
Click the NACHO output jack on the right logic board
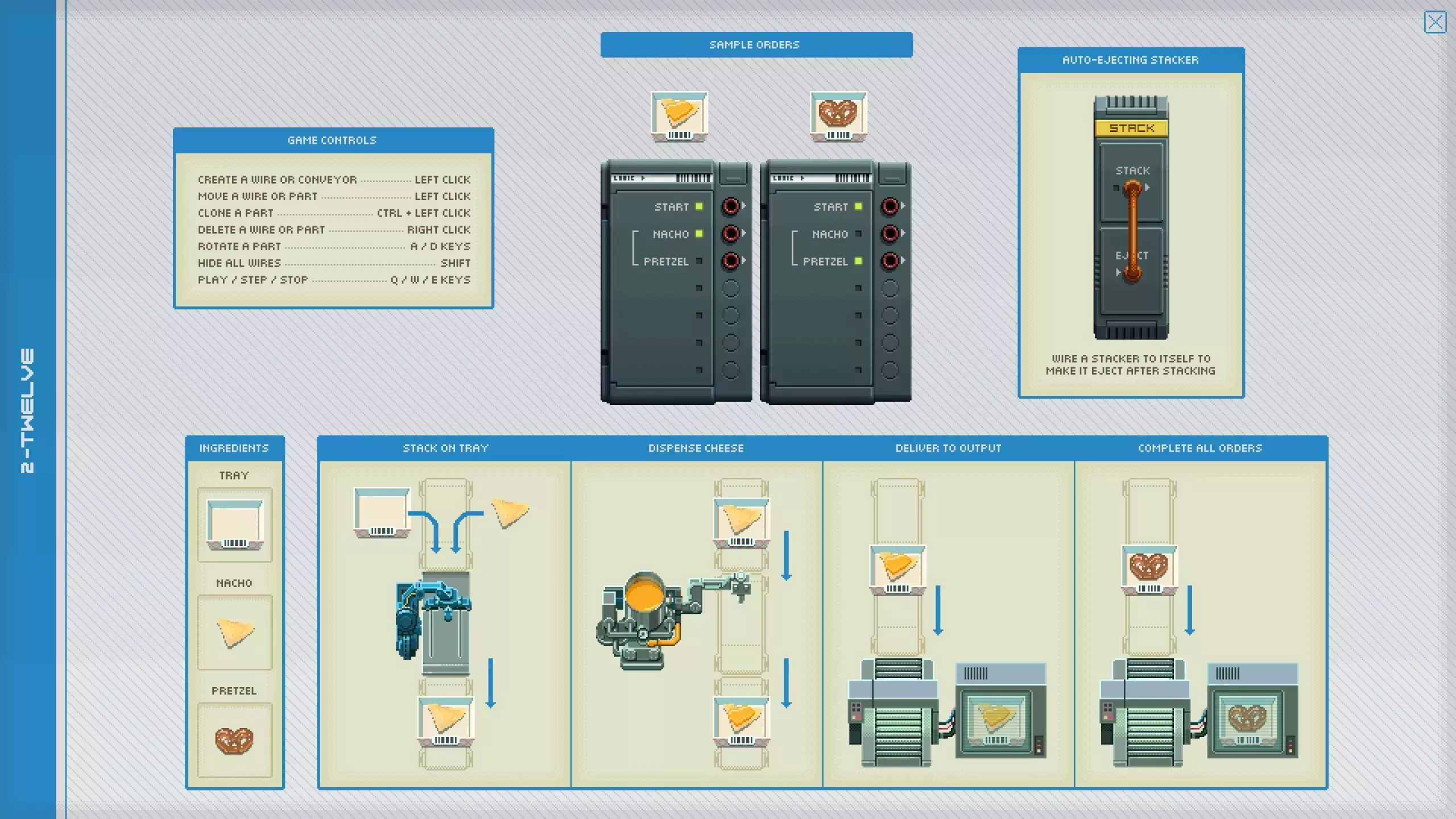(890, 233)
